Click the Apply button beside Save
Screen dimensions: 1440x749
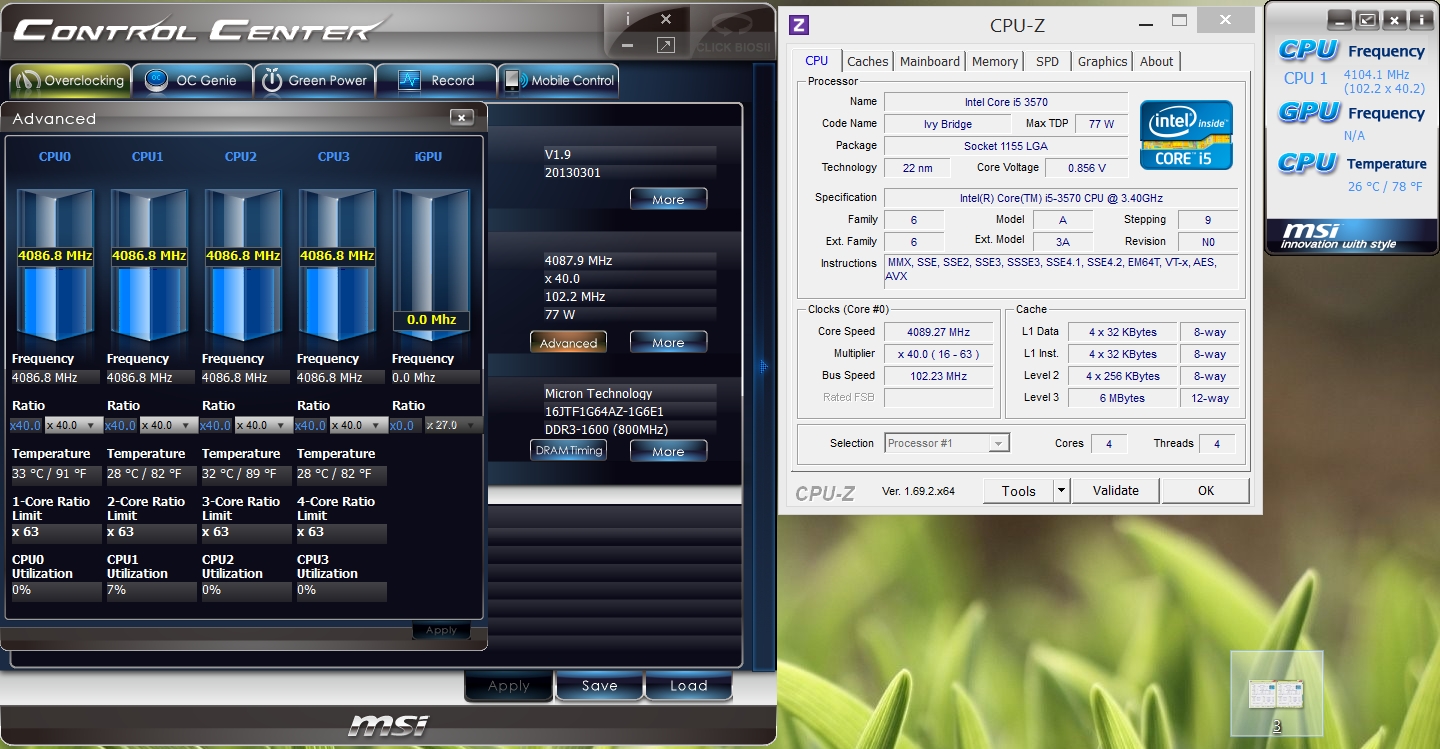(x=509, y=686)
